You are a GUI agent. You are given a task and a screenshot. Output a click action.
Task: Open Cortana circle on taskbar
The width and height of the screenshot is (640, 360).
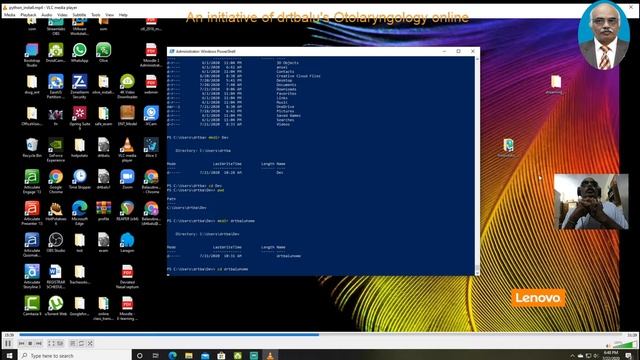coord(140,356)
